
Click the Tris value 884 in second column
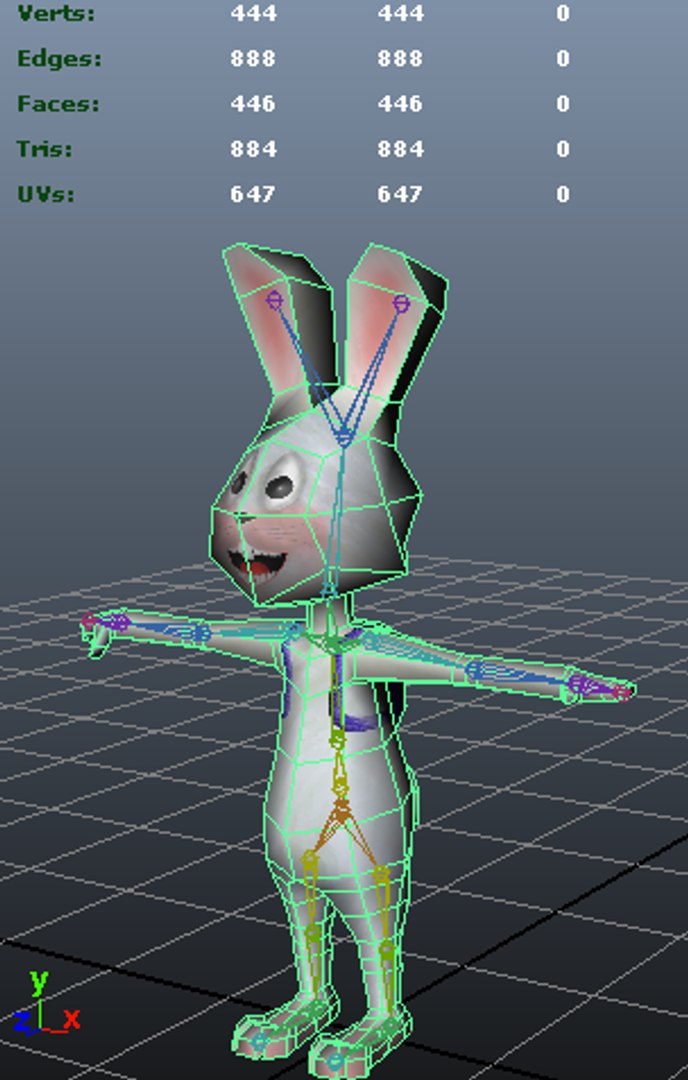pos(399,149)
